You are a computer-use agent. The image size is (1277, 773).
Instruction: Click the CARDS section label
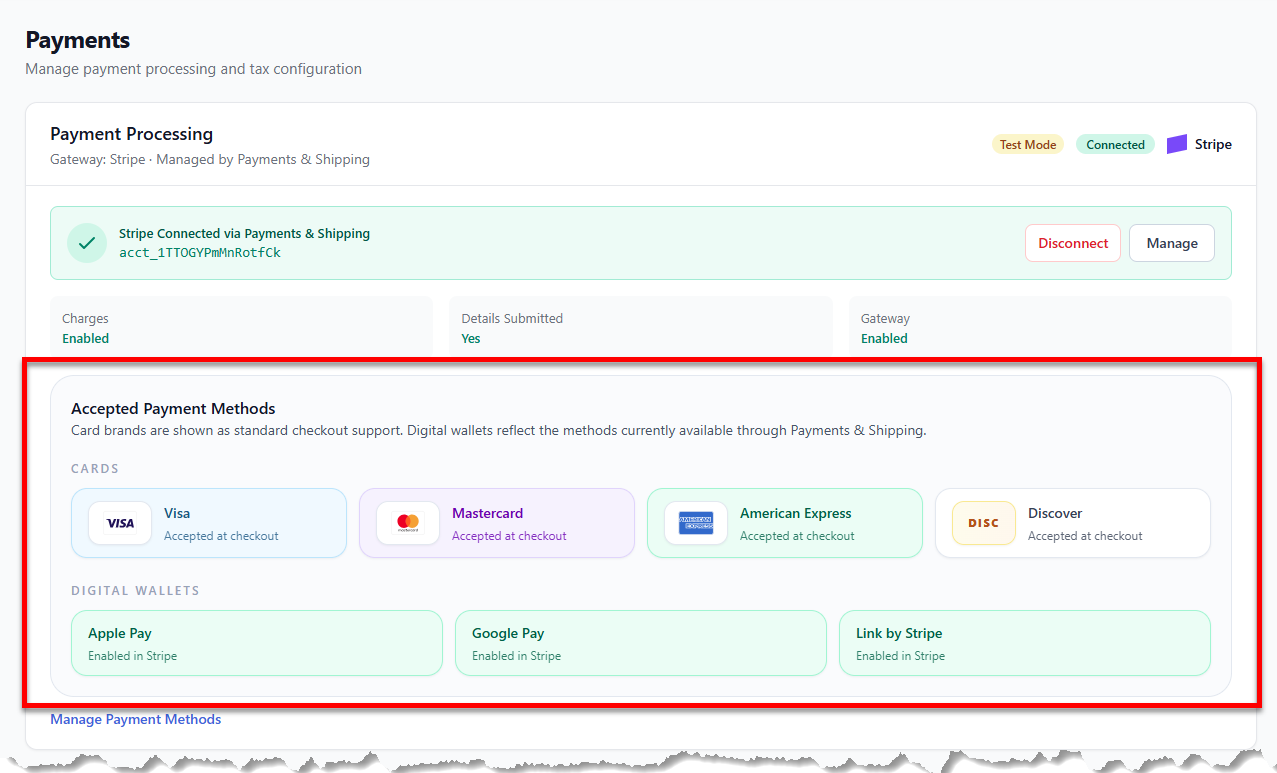[95, 468]
